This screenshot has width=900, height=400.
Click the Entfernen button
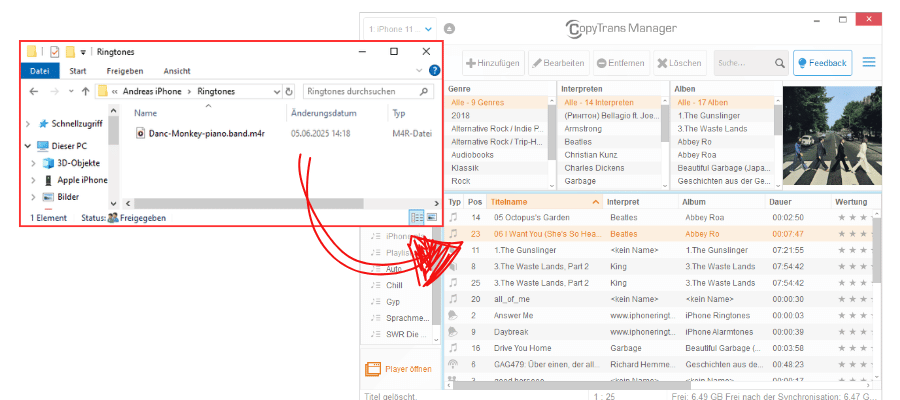tap(621, 63)
